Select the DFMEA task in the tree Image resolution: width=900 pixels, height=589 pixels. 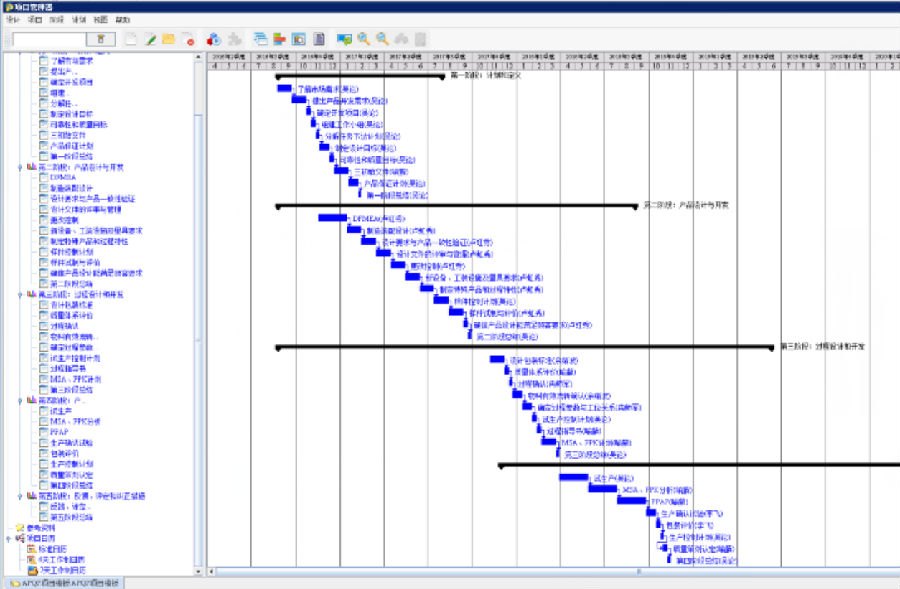click(62, 177)
